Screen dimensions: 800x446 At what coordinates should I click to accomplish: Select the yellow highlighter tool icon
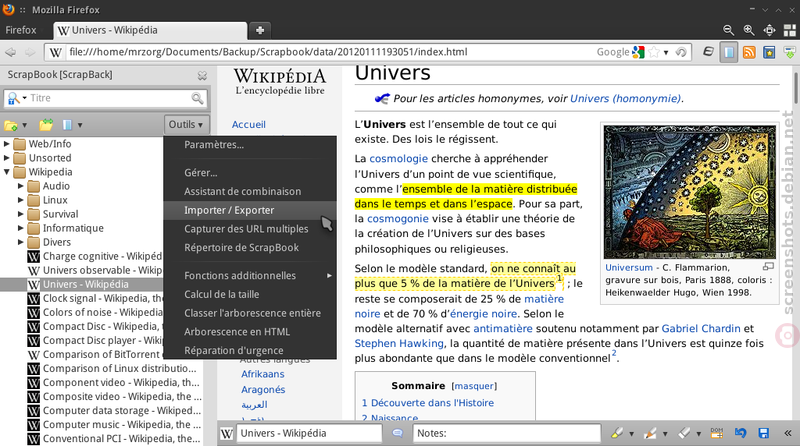(x=617, y=433)
